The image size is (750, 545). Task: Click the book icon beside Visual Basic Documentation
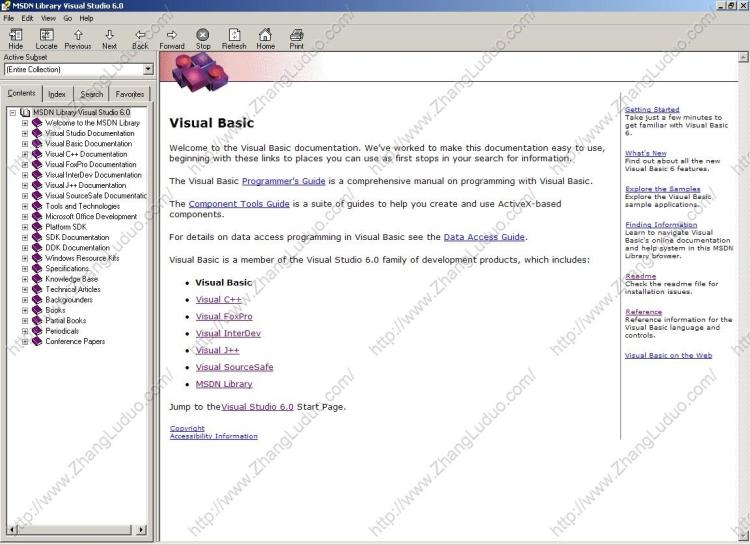click(37, 144)
